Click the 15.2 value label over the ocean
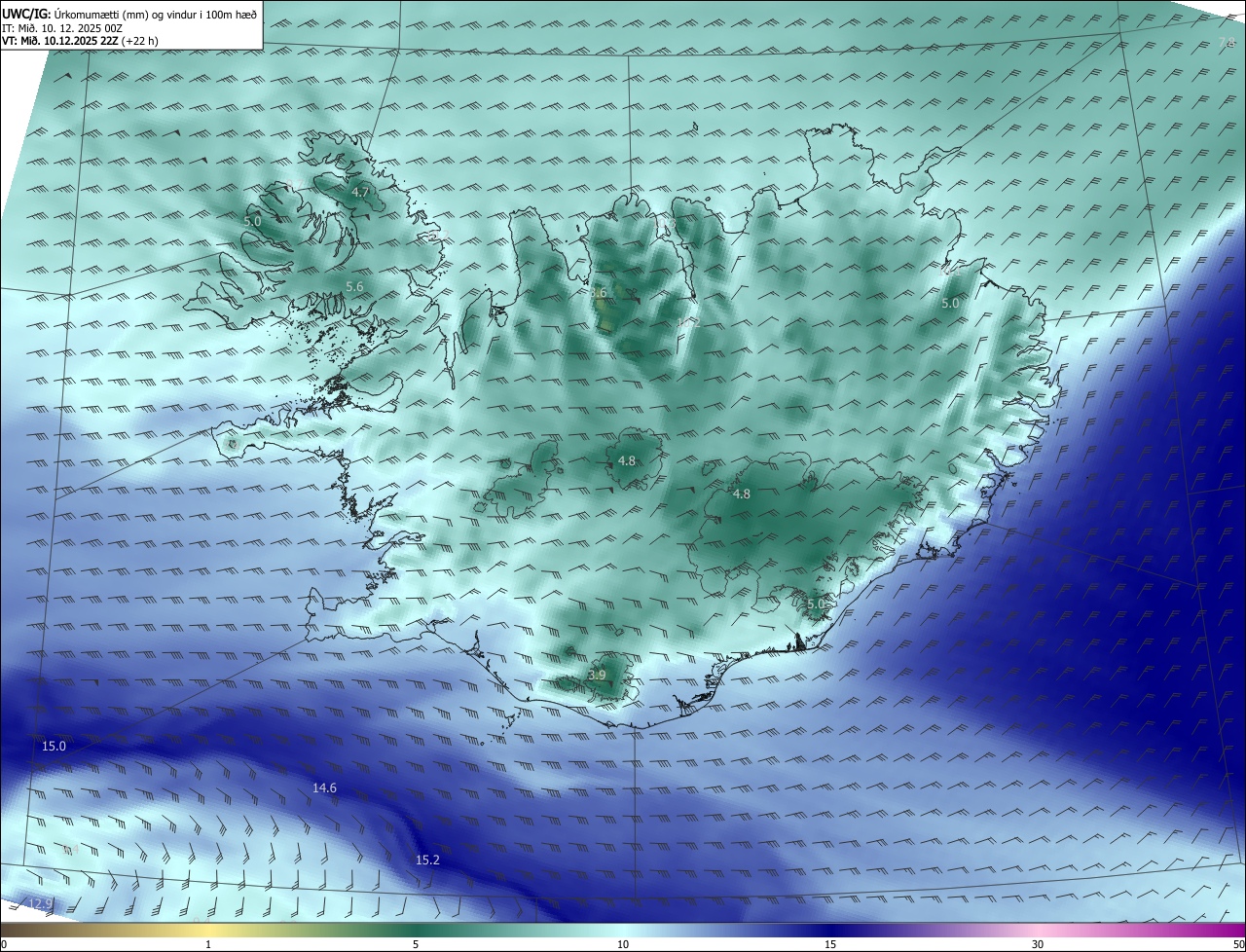The width and height of the screenshot is (1246, 952). pyautogui.click(x=427, y=860)
